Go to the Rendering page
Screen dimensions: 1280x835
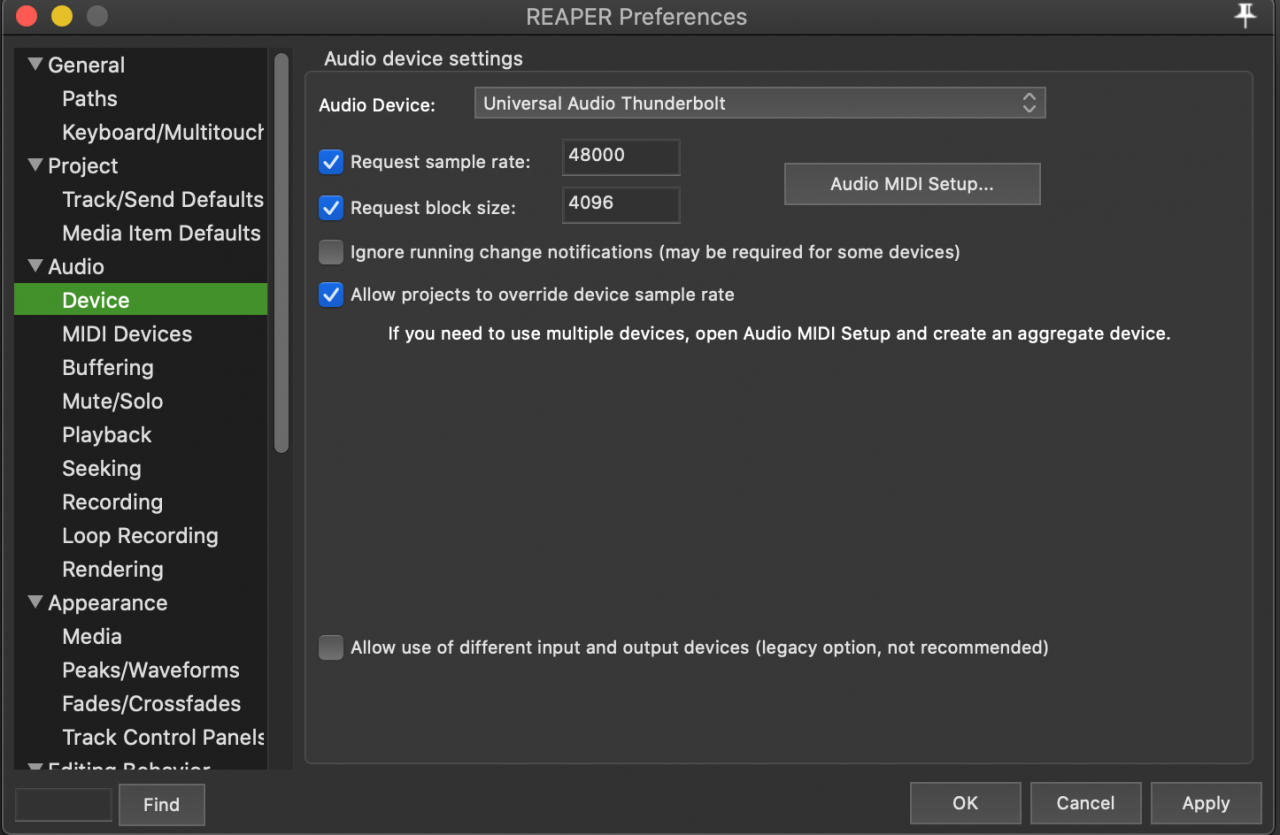click(x=112, y=569)
